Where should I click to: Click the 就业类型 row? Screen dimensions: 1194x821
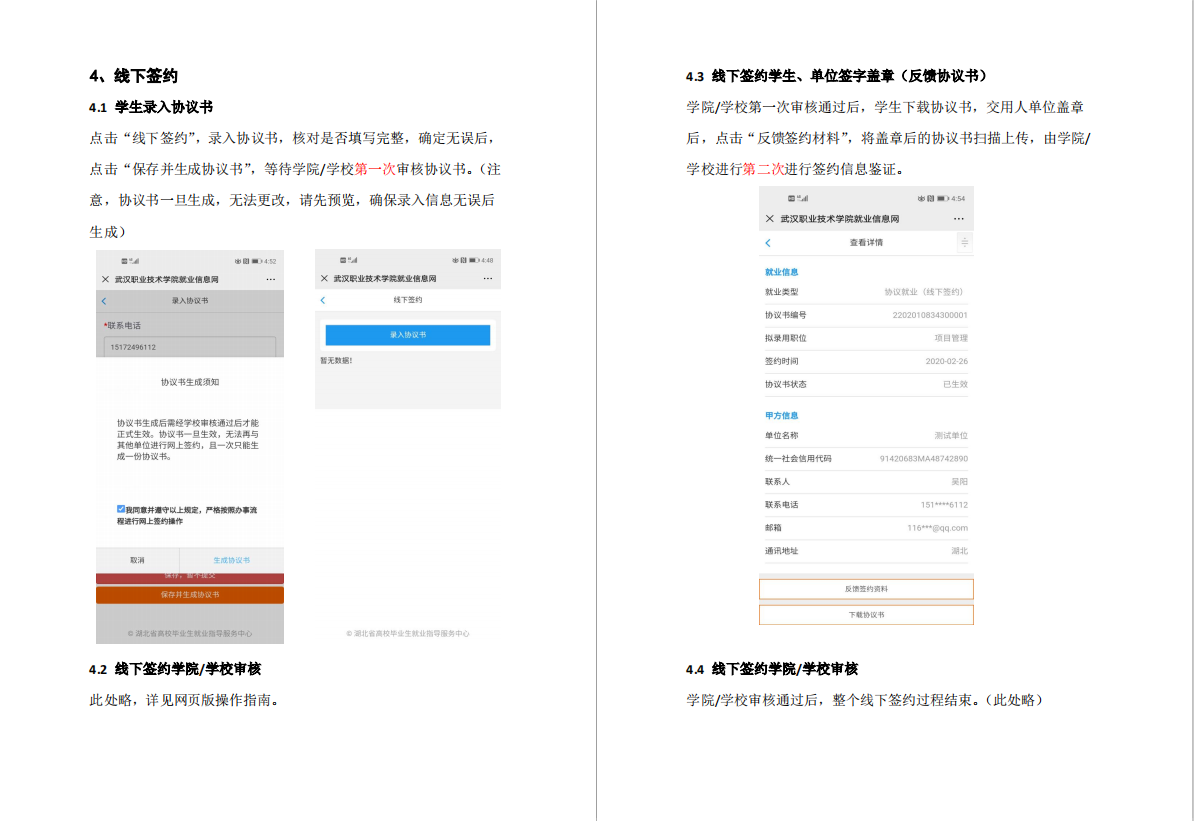point(866,292)
